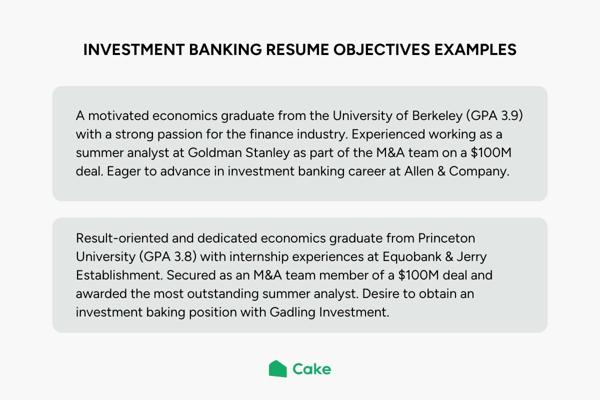Select the first resume objective example box

(x=300, y=143)
